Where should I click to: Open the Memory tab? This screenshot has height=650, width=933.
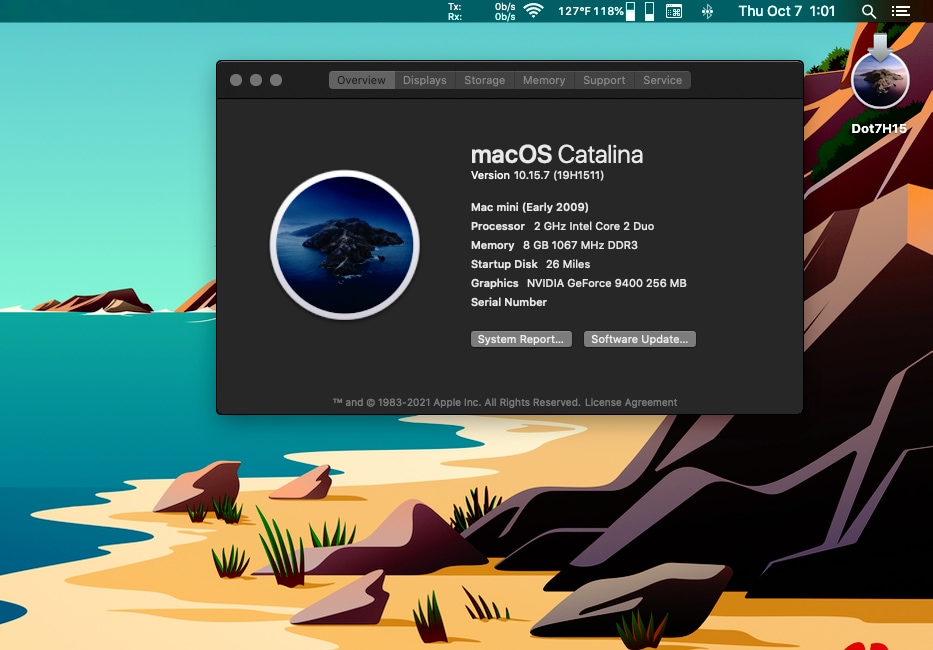(x=544, y=80)
